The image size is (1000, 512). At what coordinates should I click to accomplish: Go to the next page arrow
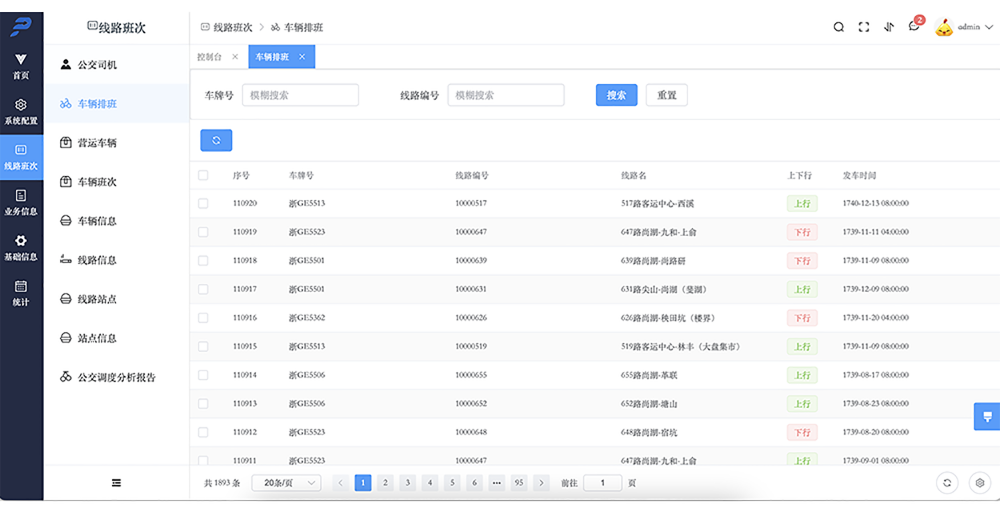(541, 483)
